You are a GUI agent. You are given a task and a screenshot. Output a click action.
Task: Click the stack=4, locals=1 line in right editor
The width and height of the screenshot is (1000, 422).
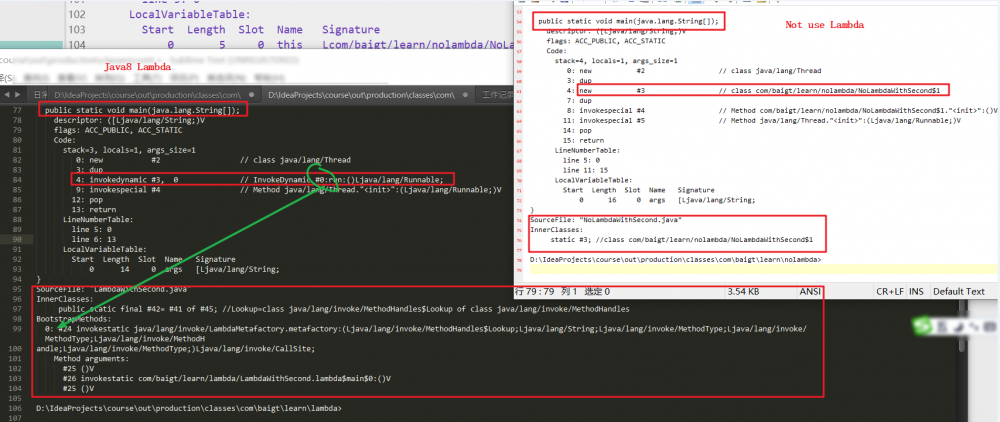click(x=615, y=61)
